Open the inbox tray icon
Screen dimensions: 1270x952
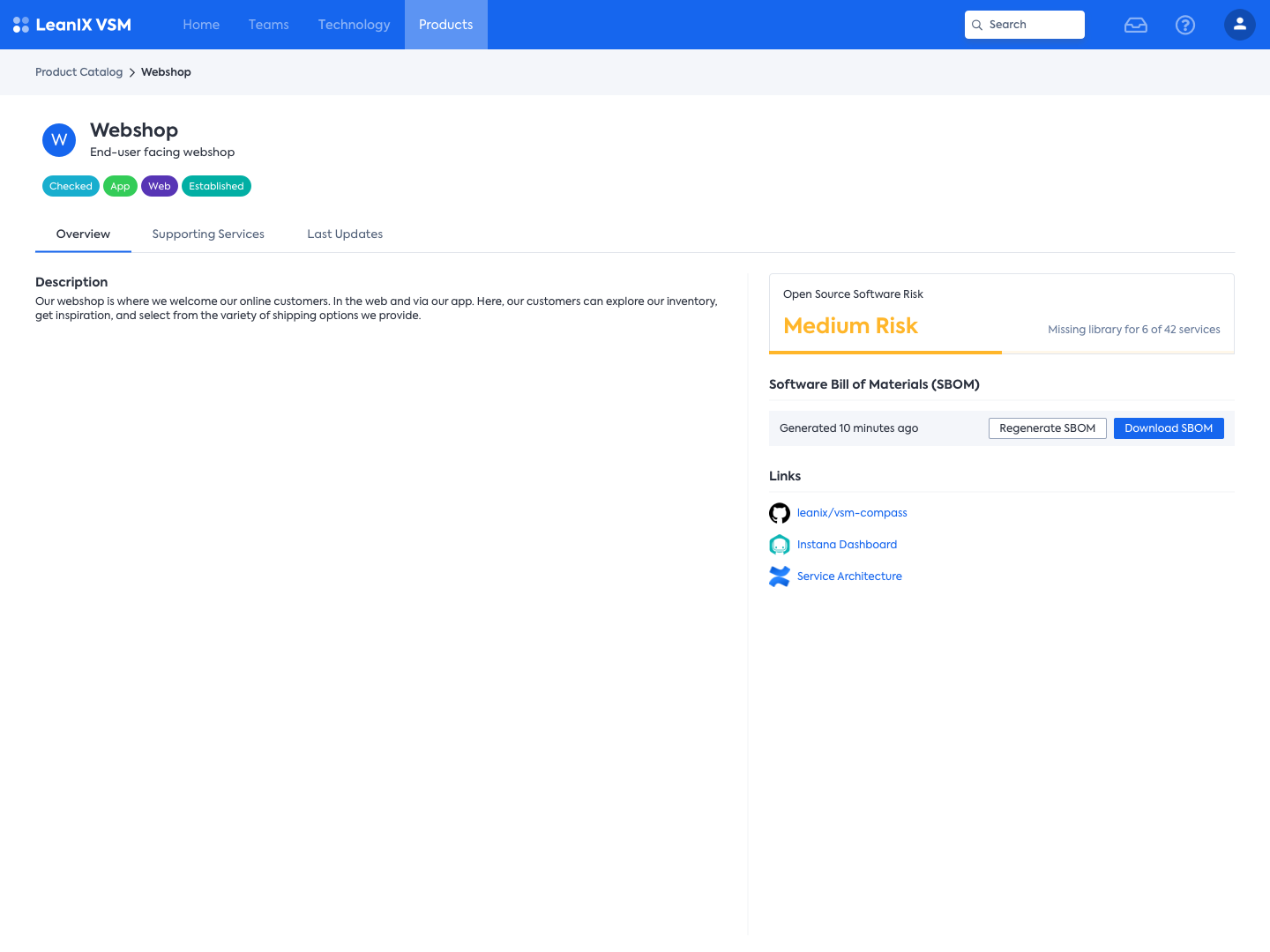click(1136, 25)
